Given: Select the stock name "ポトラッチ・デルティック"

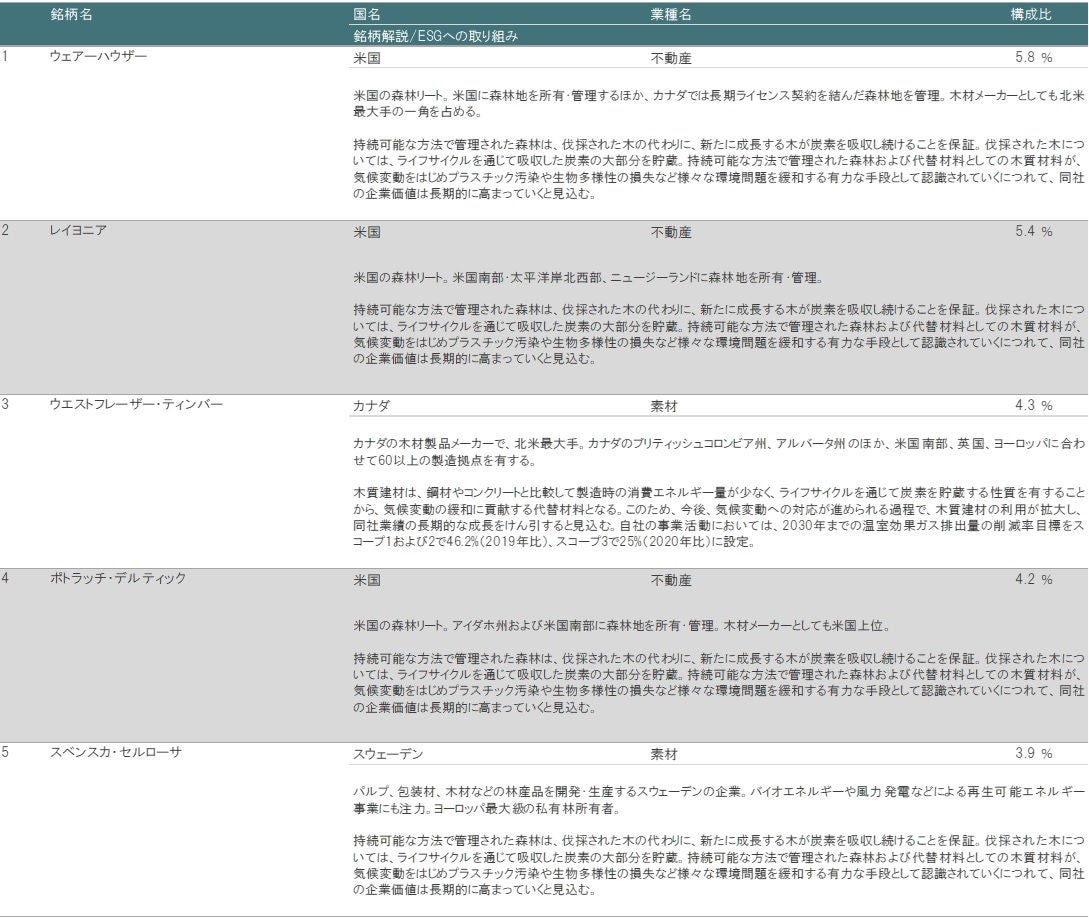Looking at the screenshot, I should click(118, 578).
